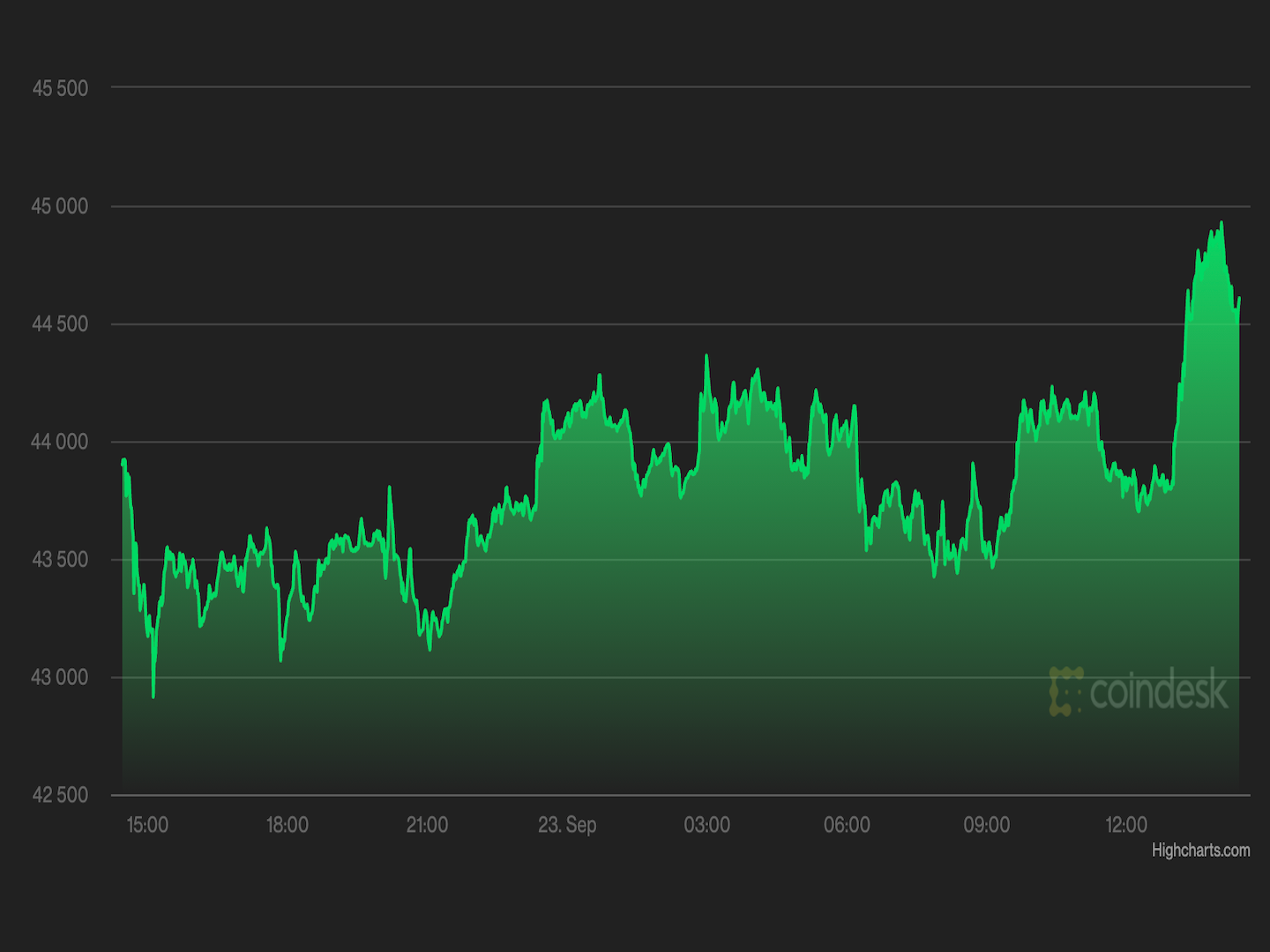The height and width of the screenshot is (952, 1270).
Task: Click the lowest dip near 15:00
Action: (x=154, y=696)
